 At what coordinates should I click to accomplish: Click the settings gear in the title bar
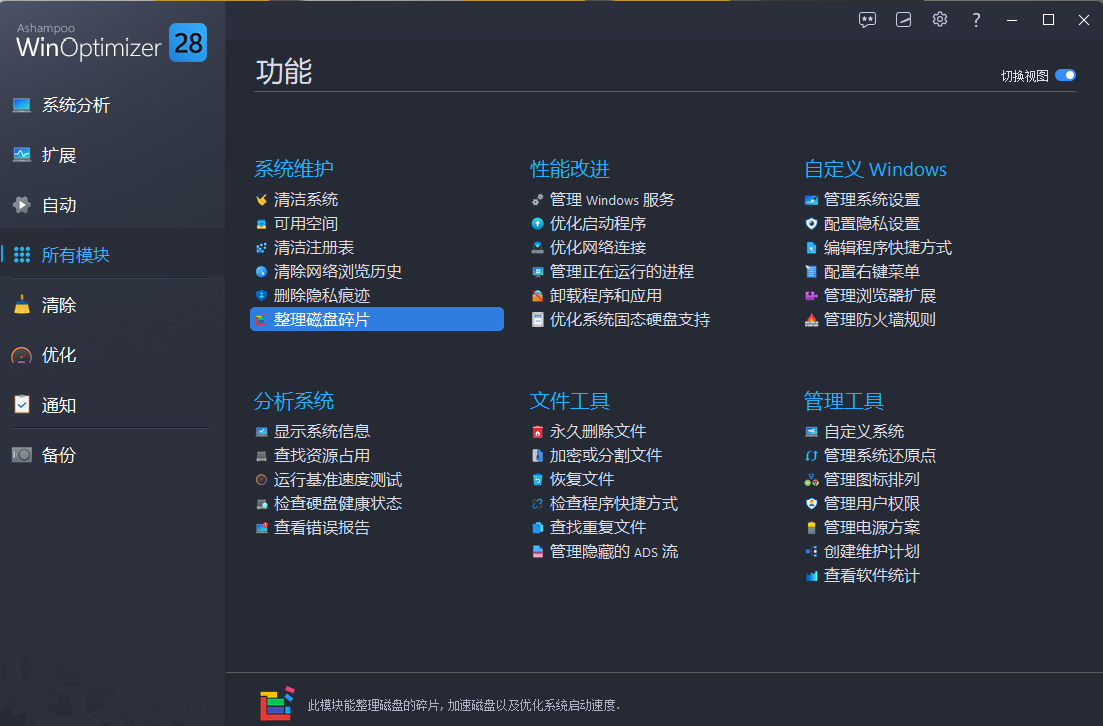point(939,19)
